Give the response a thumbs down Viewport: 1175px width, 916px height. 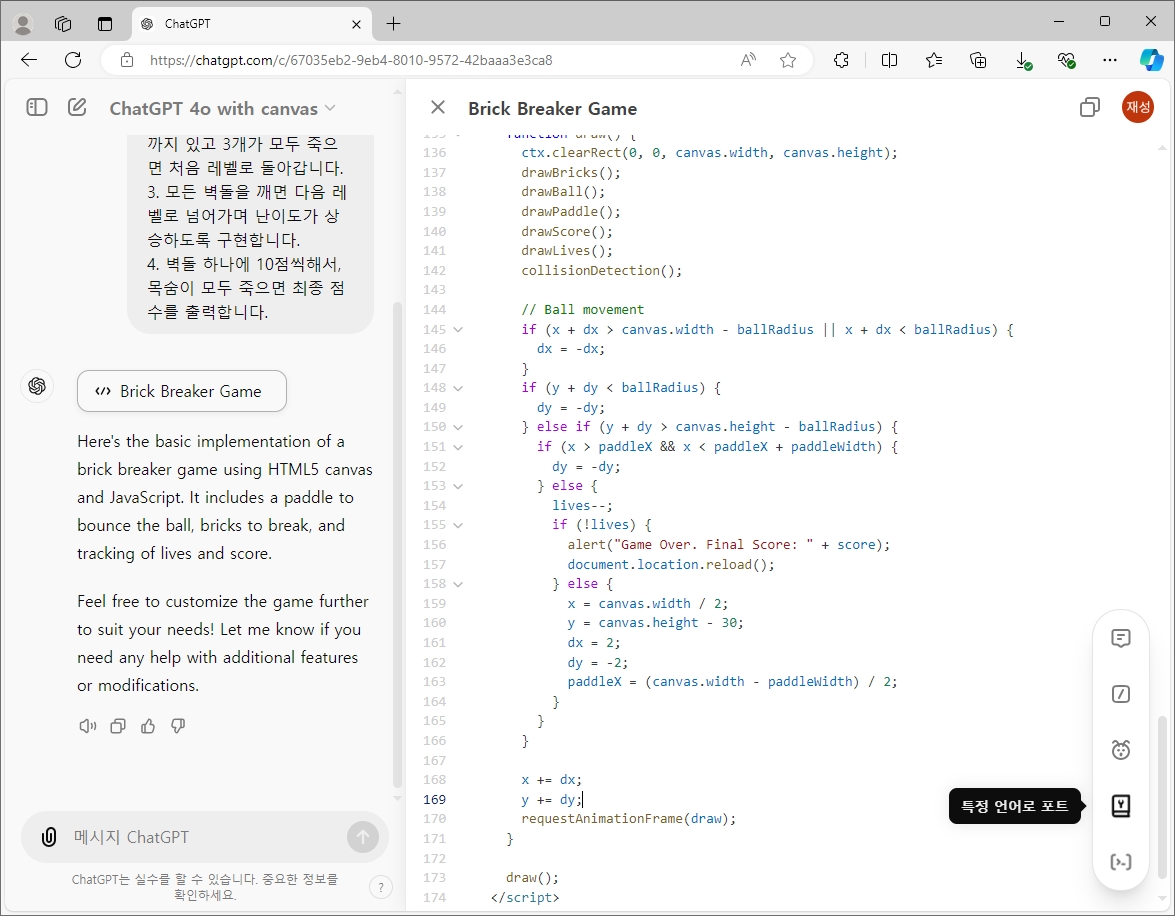178,726
